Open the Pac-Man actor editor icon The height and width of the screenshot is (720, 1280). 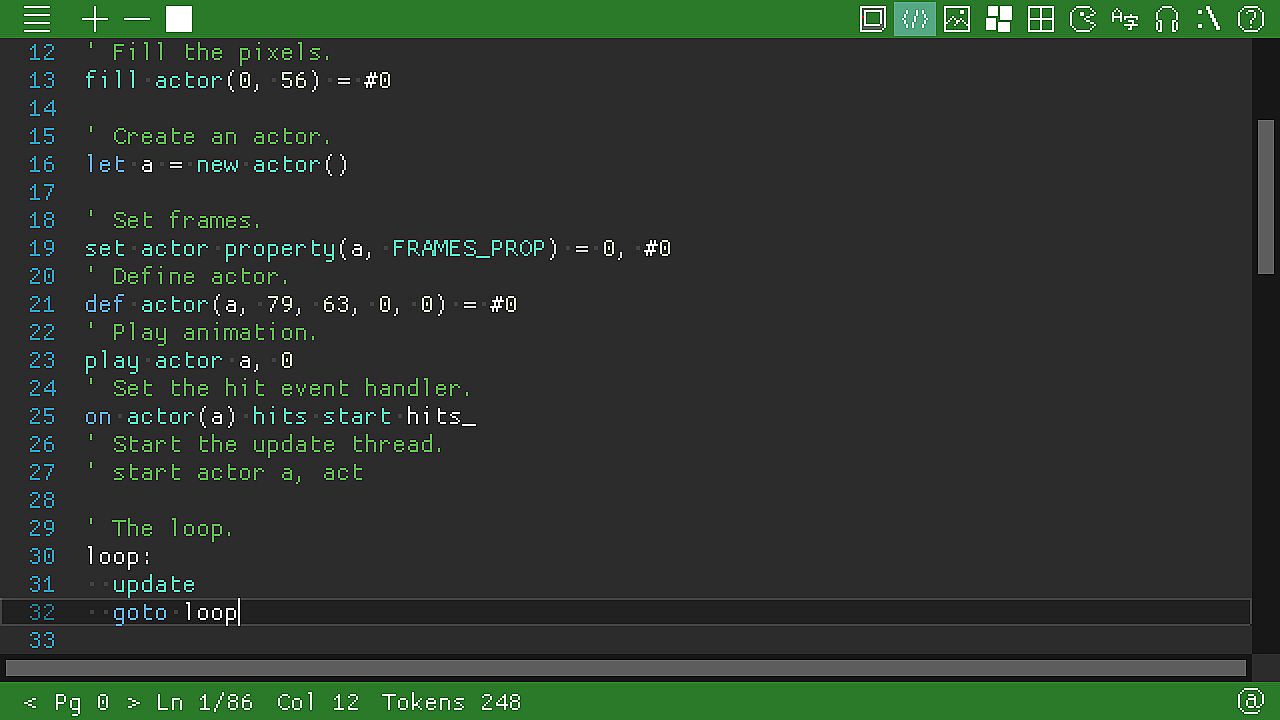point(1083,19)
